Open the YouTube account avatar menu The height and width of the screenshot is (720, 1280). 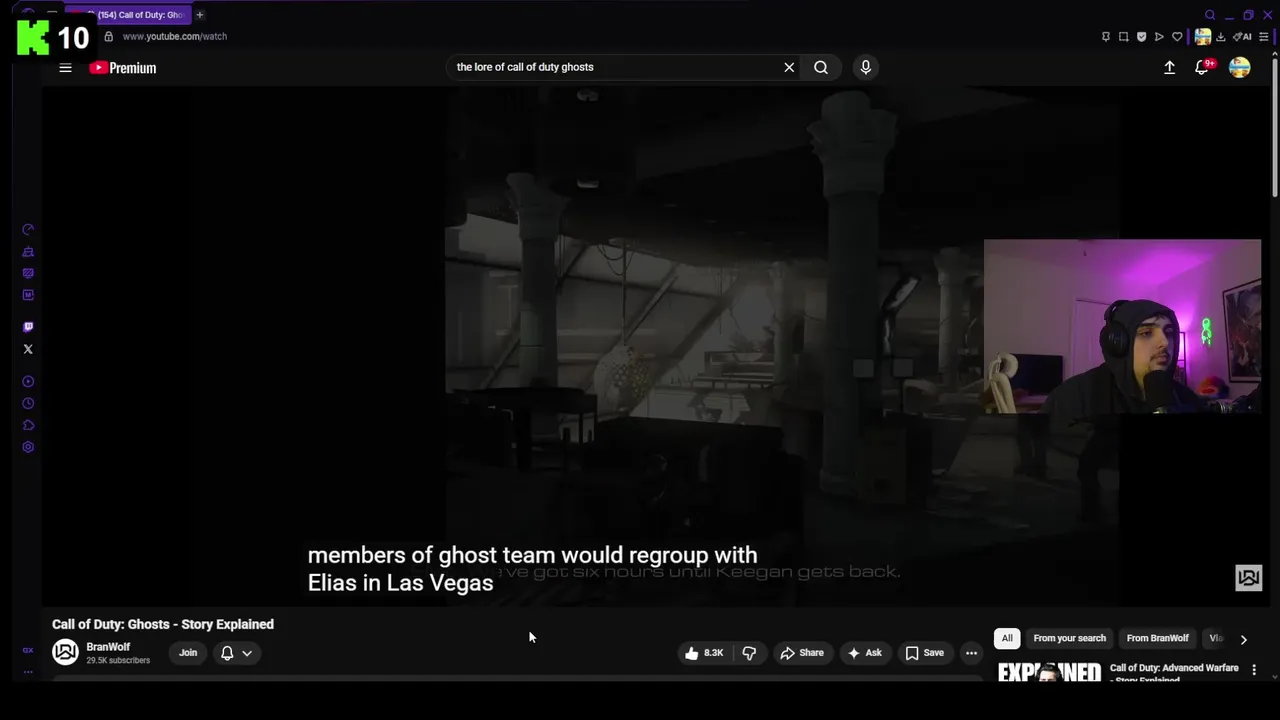(1240, 67)
